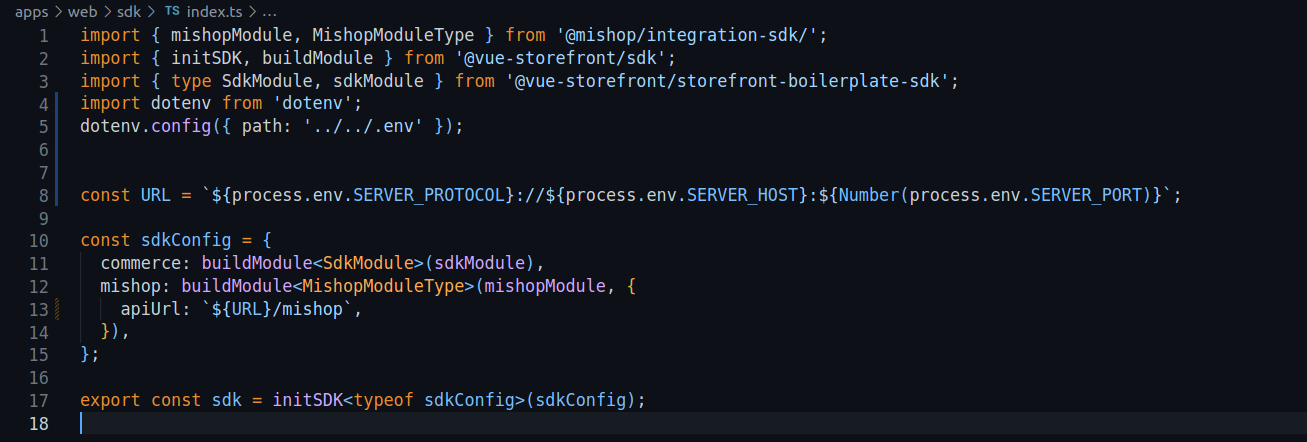Click line number 10 in the gutter
This screenshot has height=442, width=1307.
39,240
